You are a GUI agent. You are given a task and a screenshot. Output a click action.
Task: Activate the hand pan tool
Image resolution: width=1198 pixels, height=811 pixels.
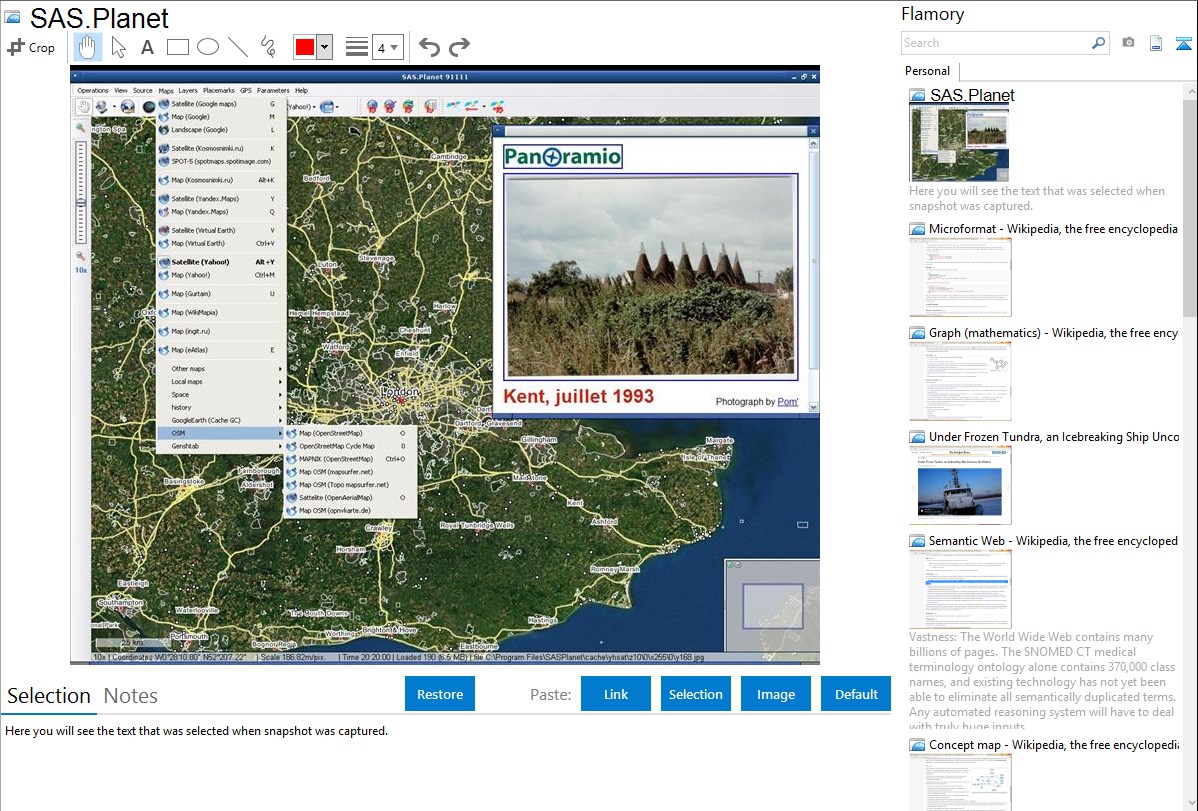click(87, 47)
